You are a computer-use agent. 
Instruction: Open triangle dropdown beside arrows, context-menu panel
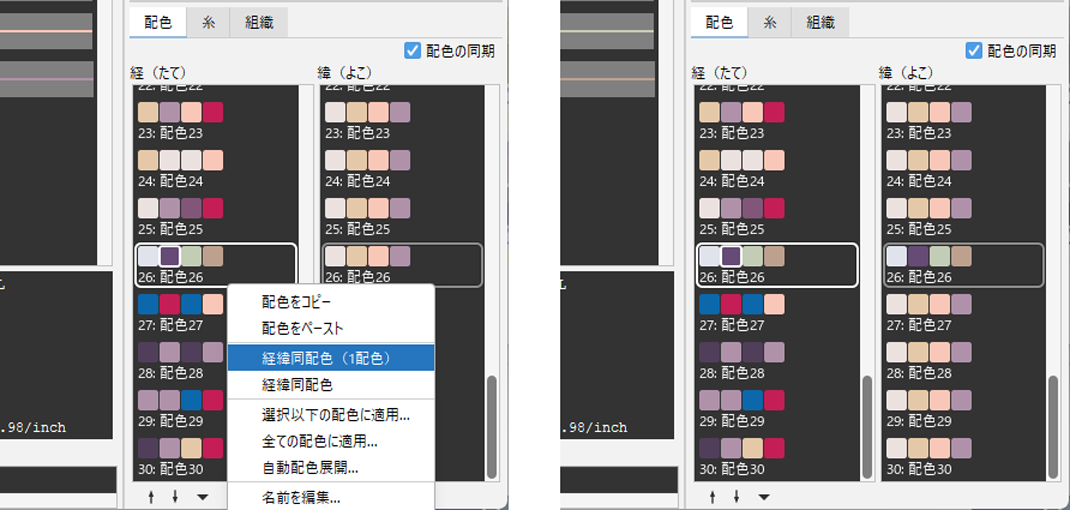[203, 496]
